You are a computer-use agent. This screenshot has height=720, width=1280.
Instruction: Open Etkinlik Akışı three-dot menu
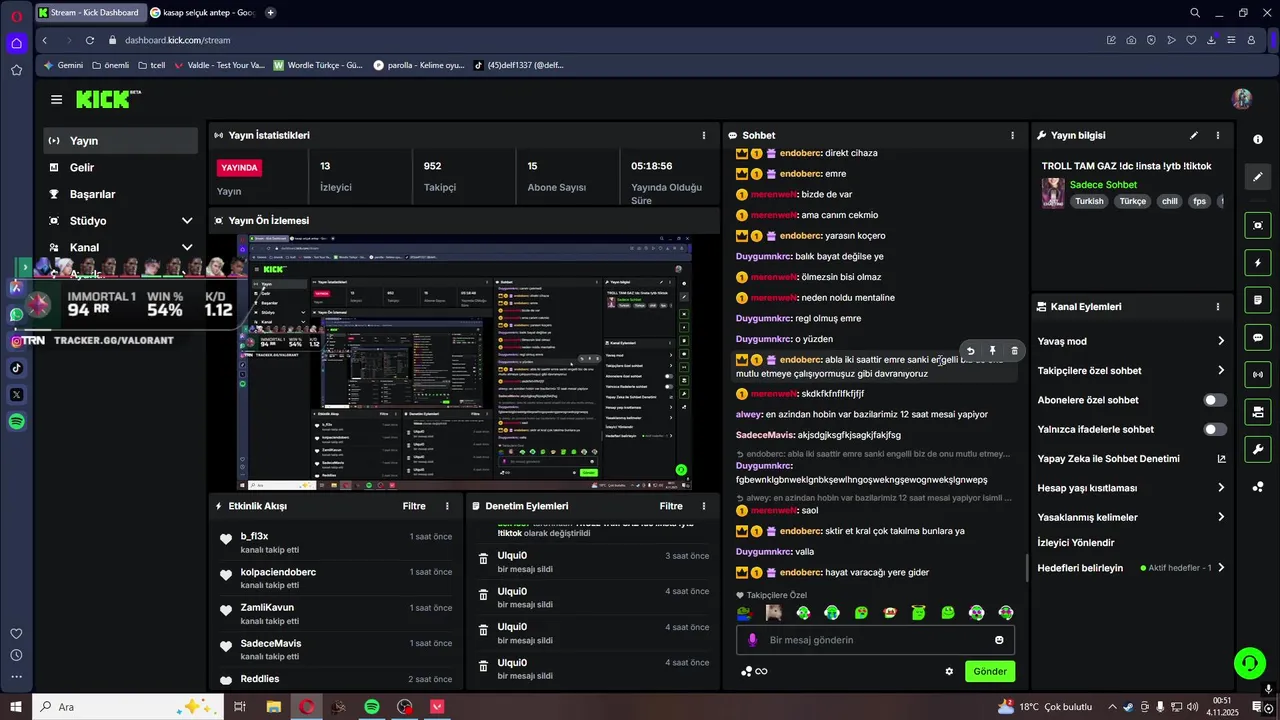447,506
